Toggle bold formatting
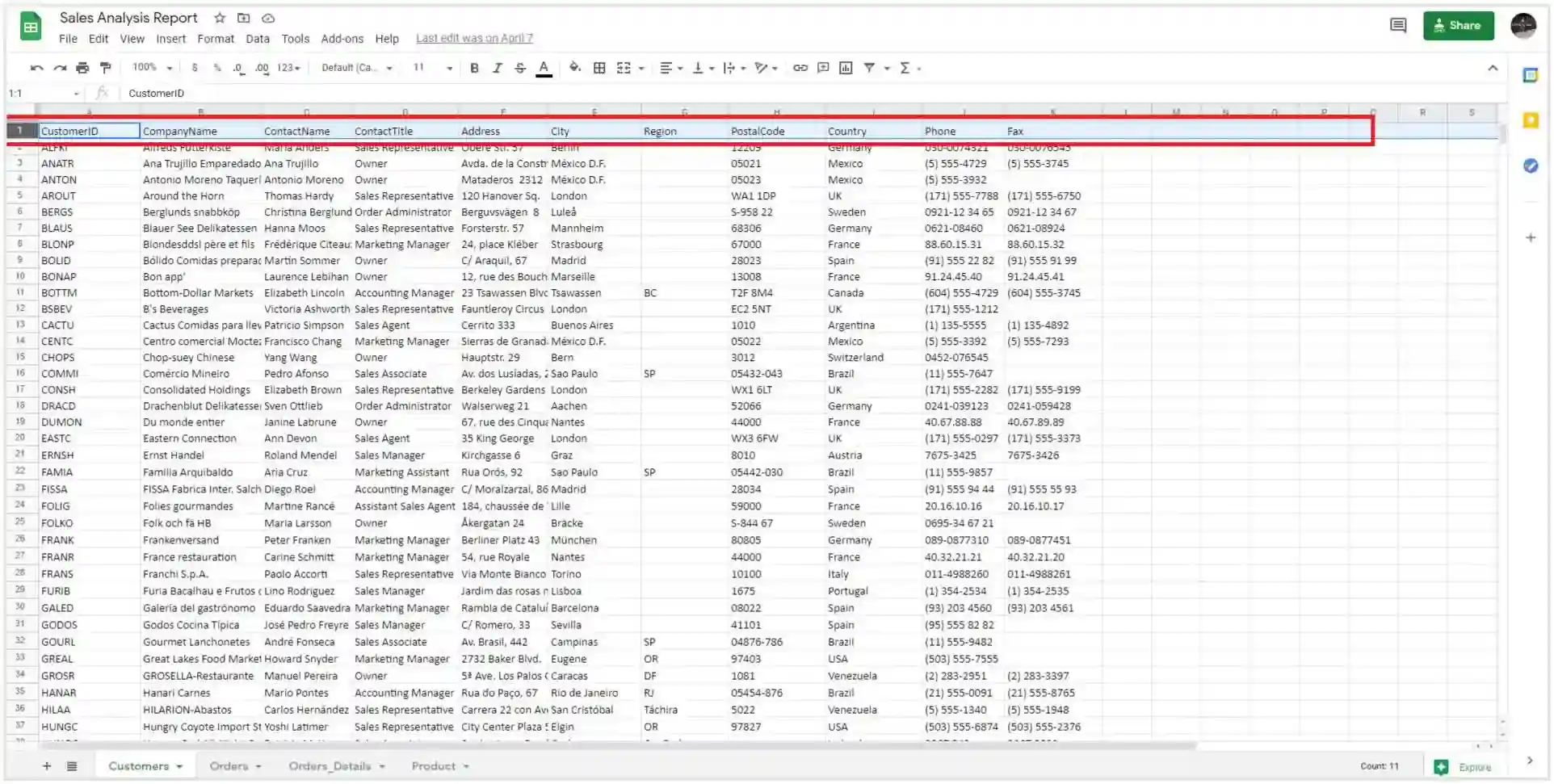Image resolution: width=1554 pixels, height=784 pixels. tap(474, 68)
